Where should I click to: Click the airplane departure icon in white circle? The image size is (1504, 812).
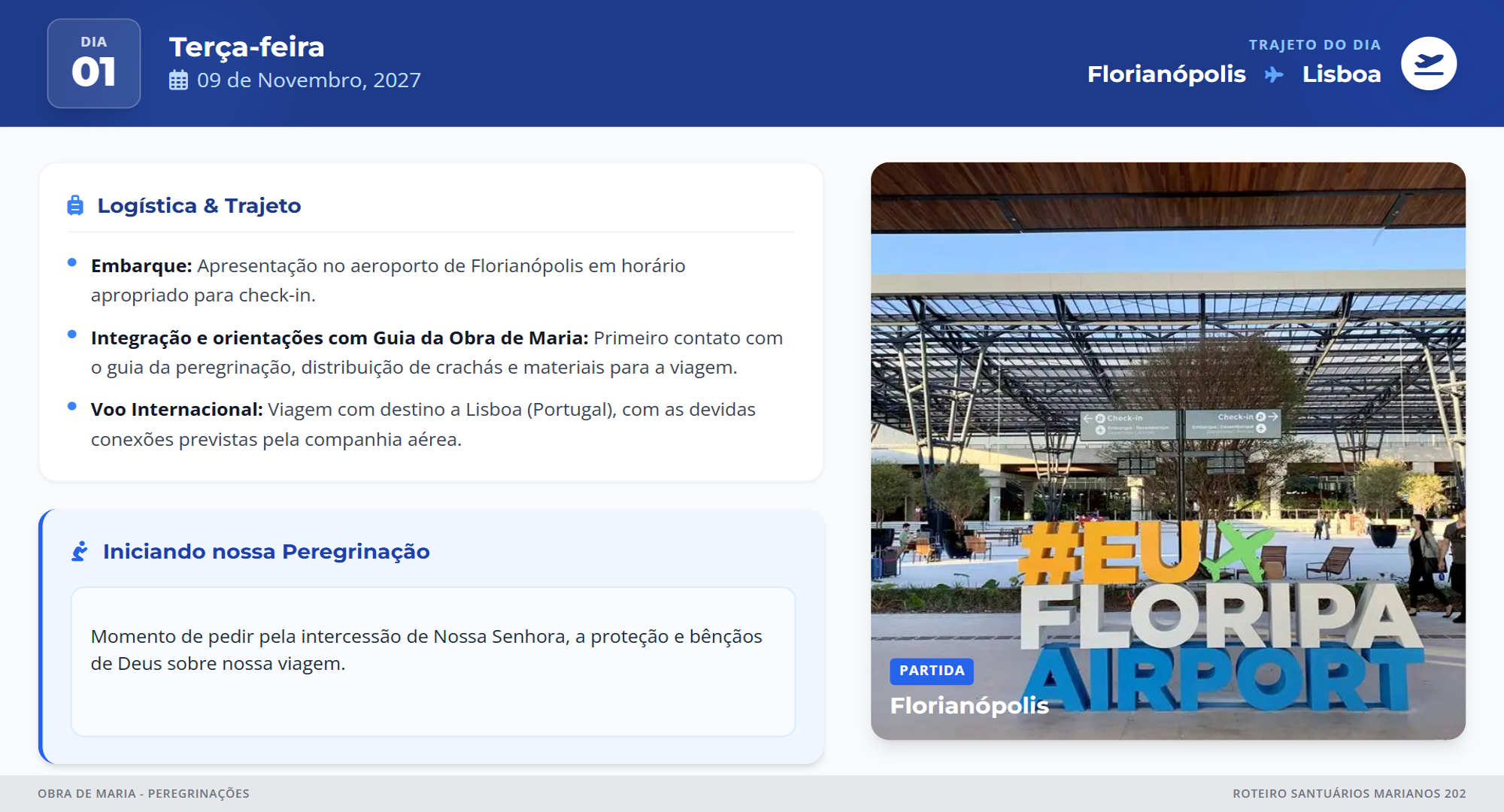(x=1428, y=64)
